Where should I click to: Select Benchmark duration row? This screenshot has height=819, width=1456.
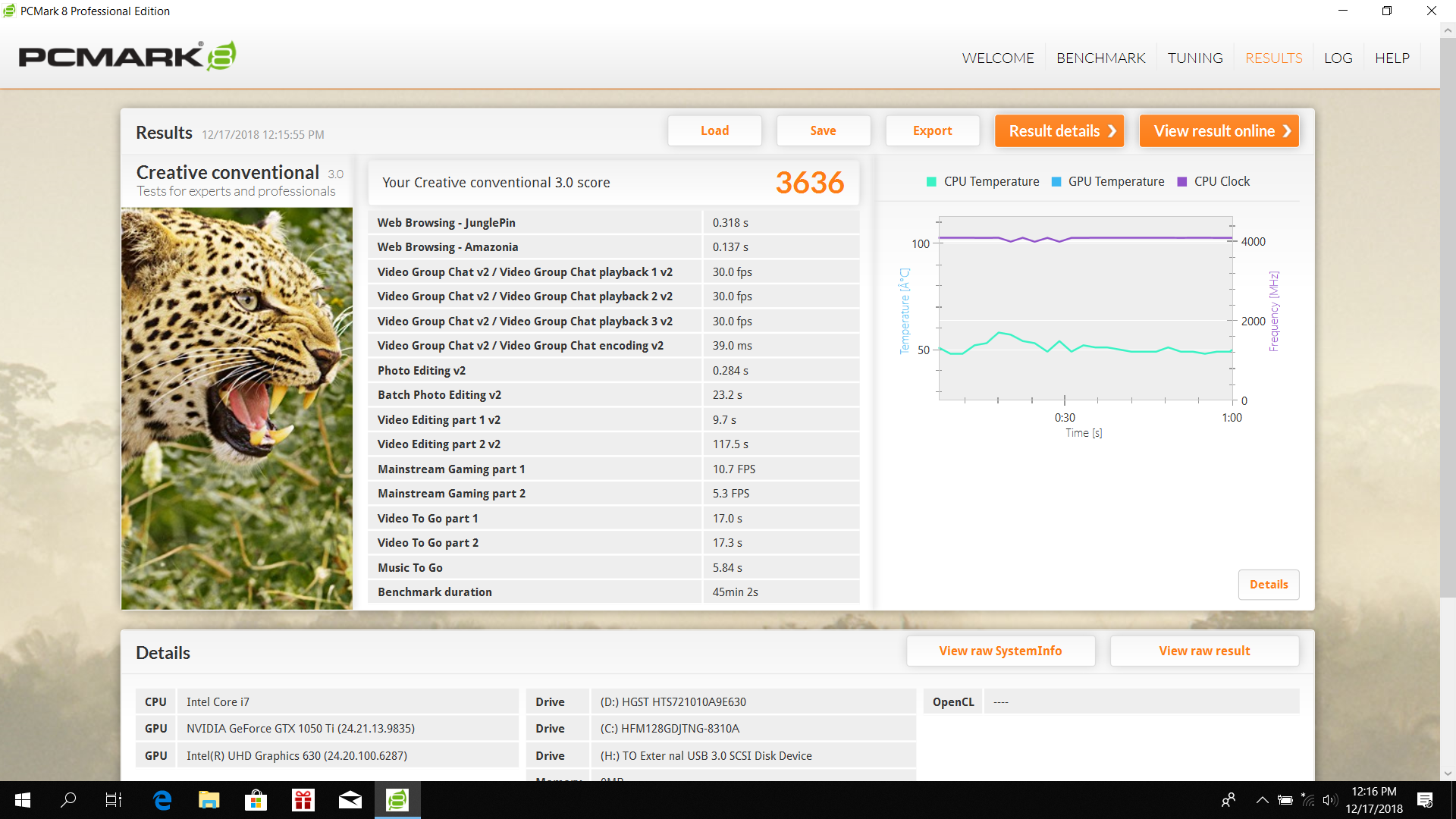click(x=613, y=592)
